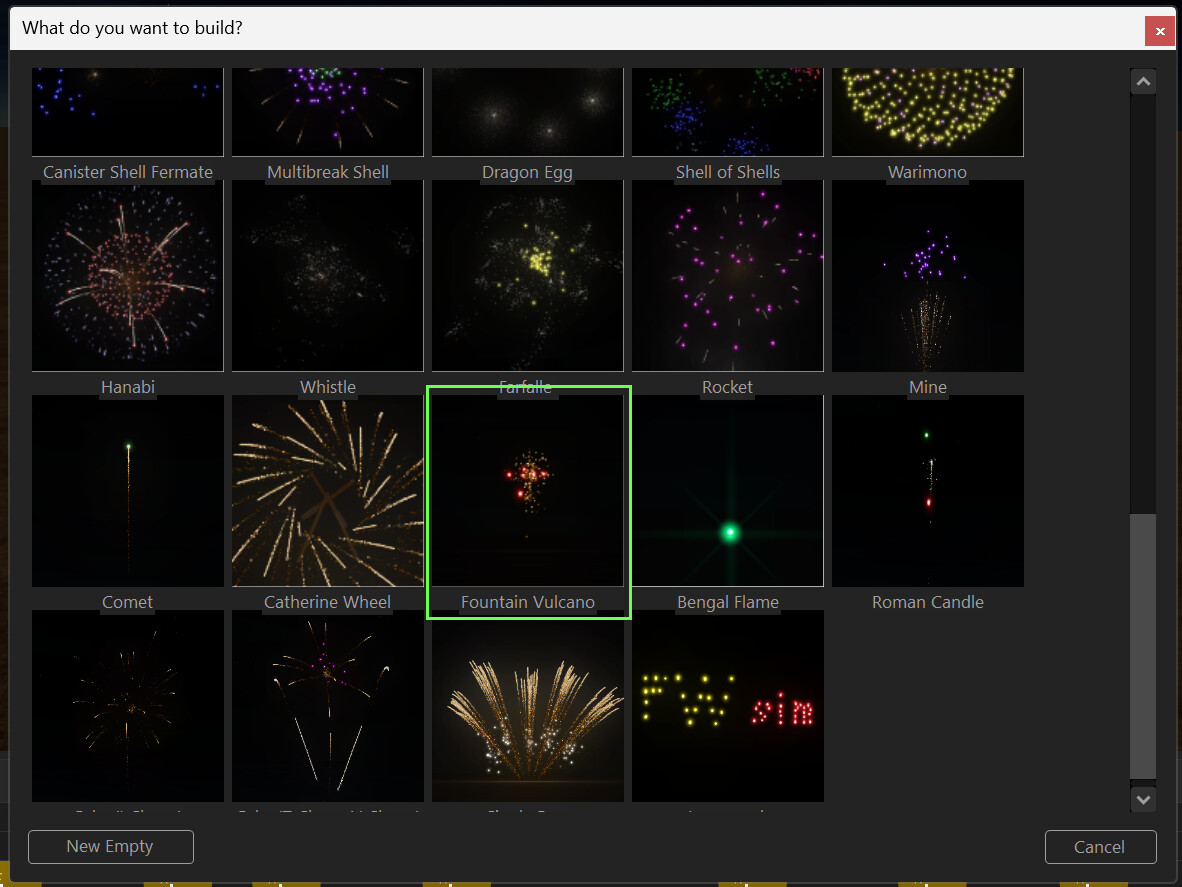This screenshot has height=887, width=1182.
Task: Select the Rocket firework preset
Action: pyautogui.click(x=728, y=276)
